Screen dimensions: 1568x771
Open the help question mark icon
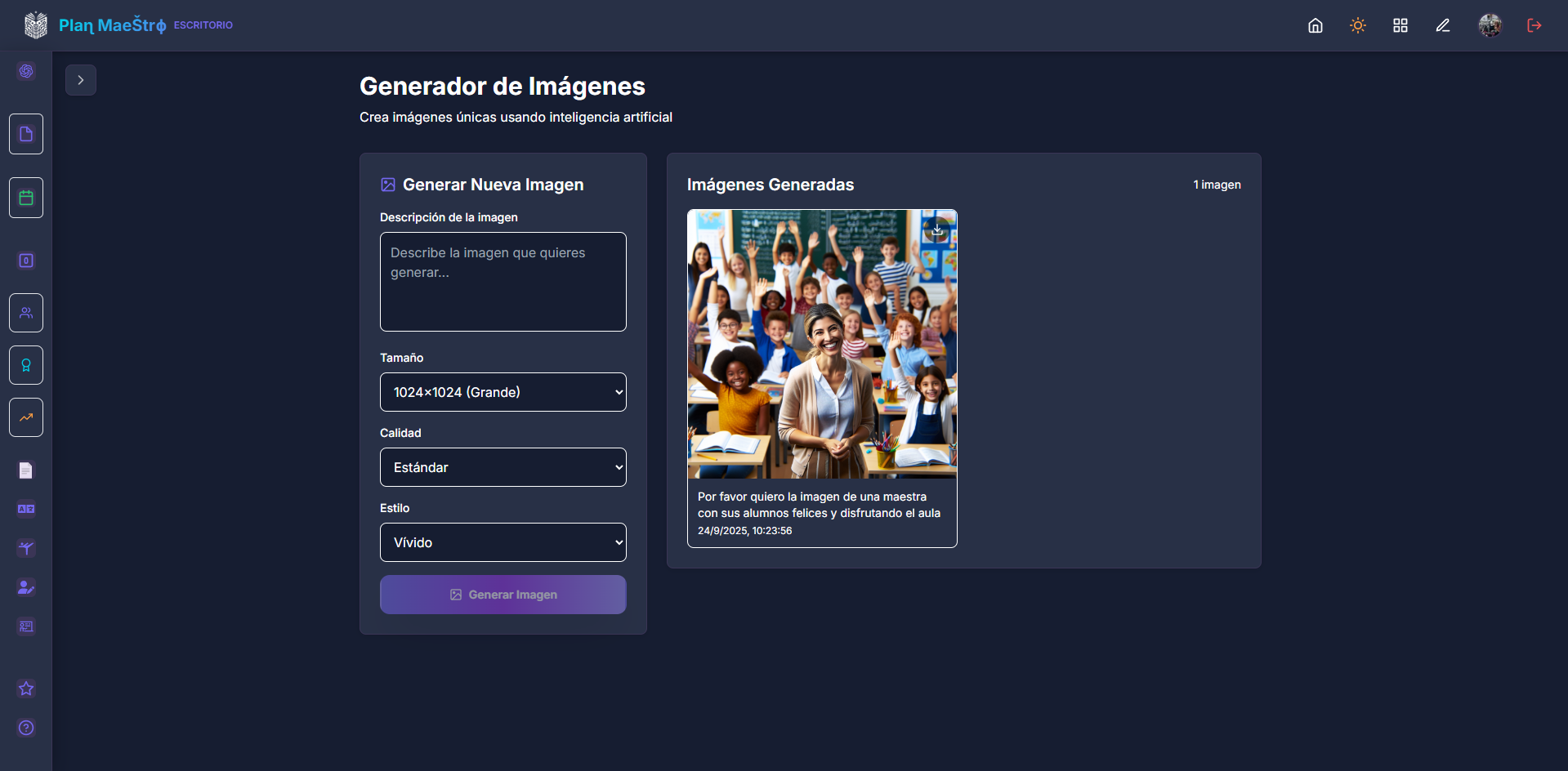coord(26,728)
